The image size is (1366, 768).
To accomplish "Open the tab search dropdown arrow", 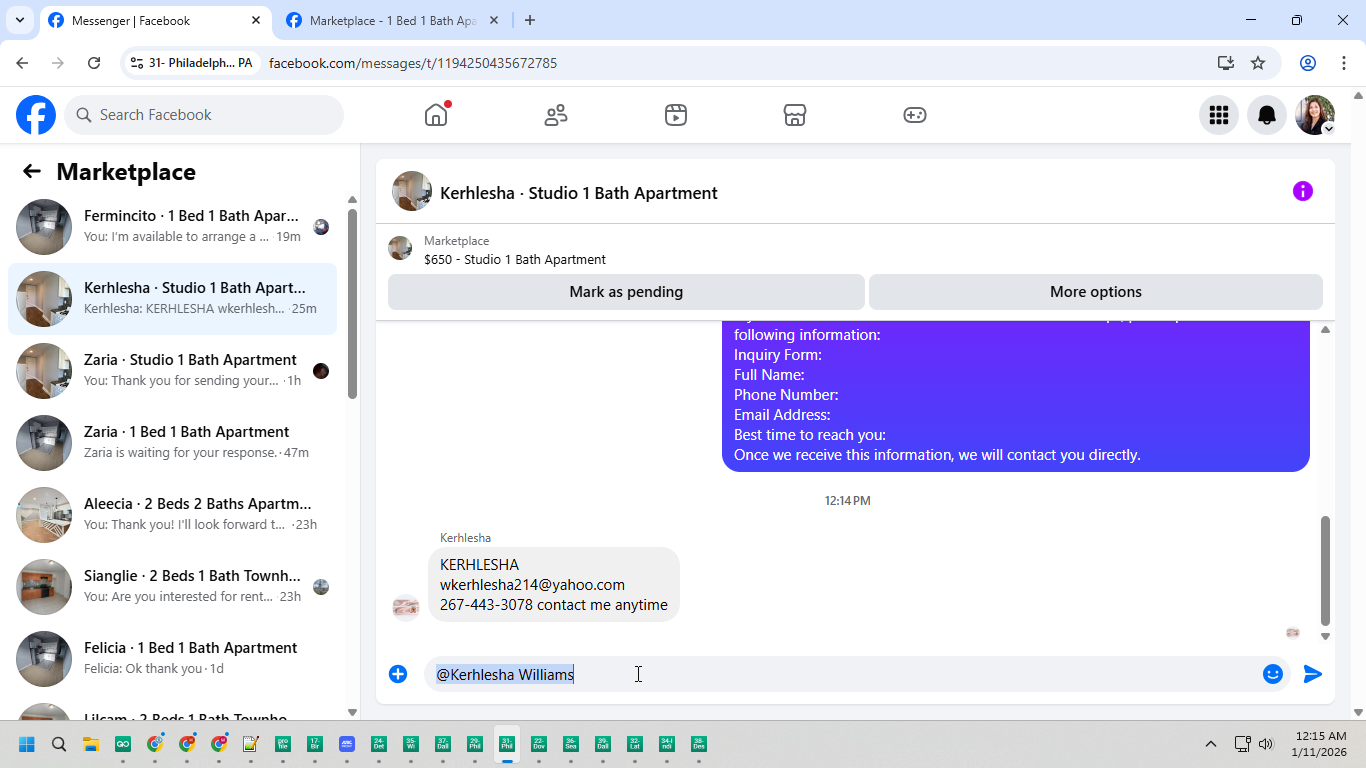I will 19,20.
